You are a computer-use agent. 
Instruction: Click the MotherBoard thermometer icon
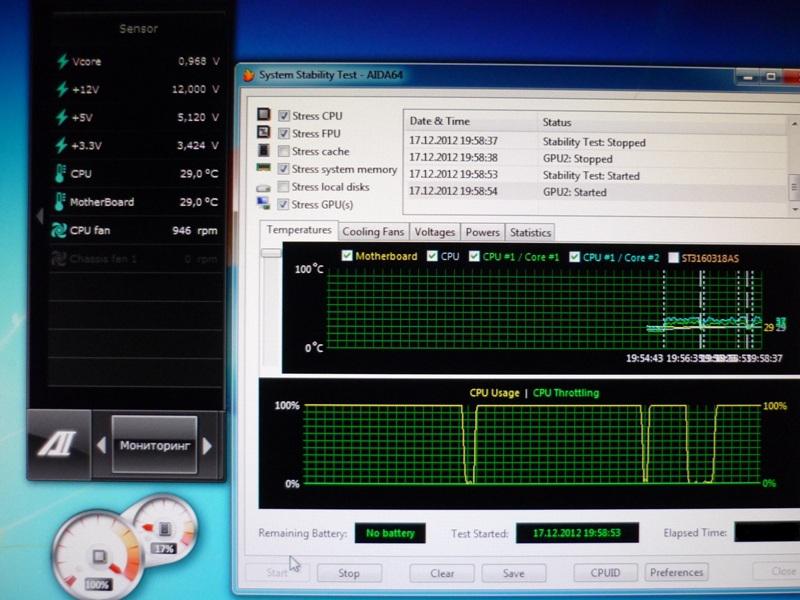pyautogui.click(x=59, y=202)
